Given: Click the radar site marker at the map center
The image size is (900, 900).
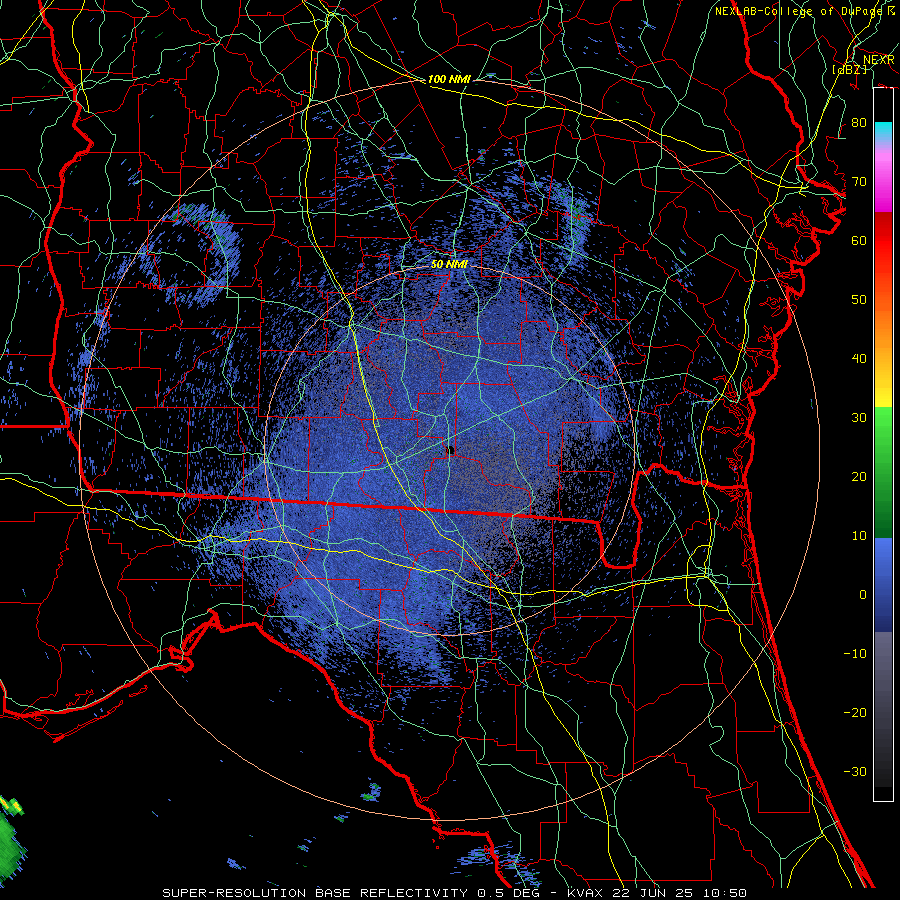Looking at the screenshot, I should pos(451,450).
